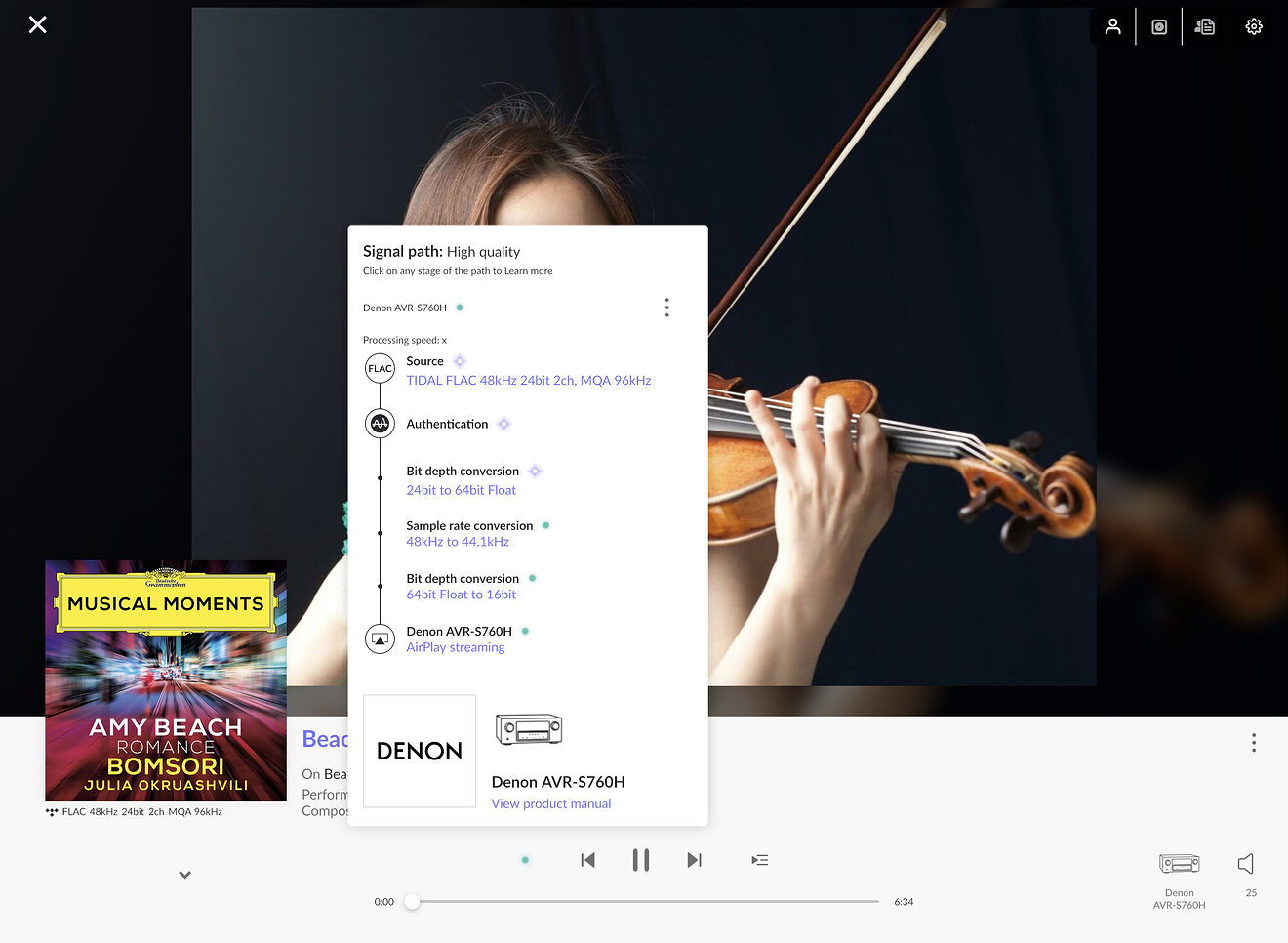The image size is (1288, 943).
Task: Click Denon AVR-S760H product name in popup
Action: tap(558, 782)
